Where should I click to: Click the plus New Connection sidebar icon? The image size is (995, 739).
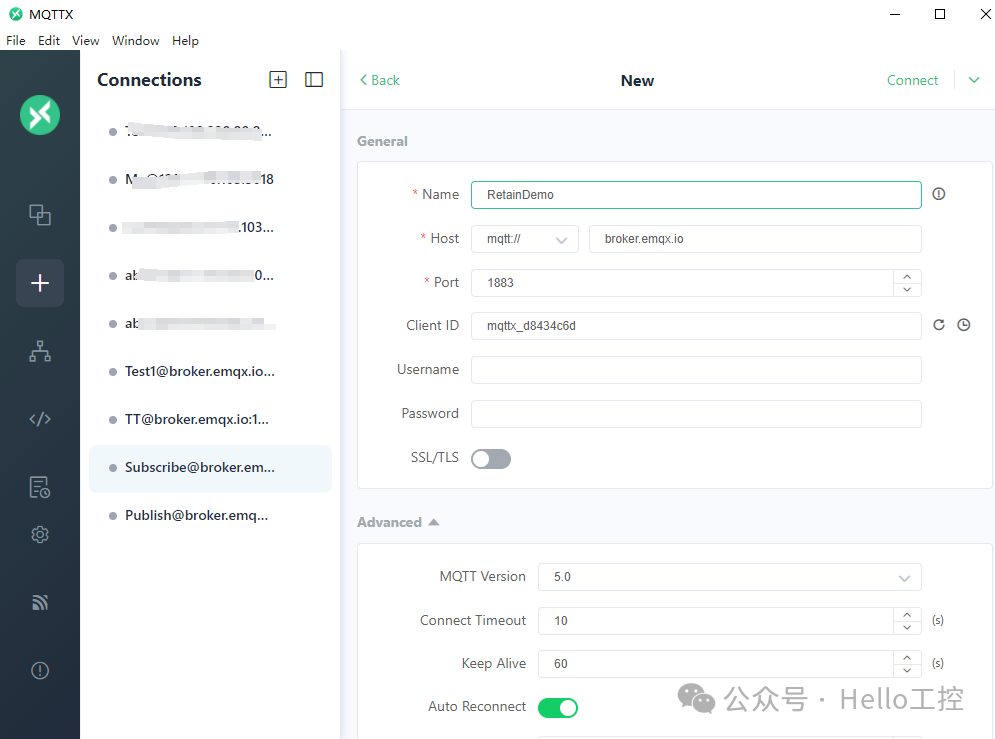tap(40, 283)
